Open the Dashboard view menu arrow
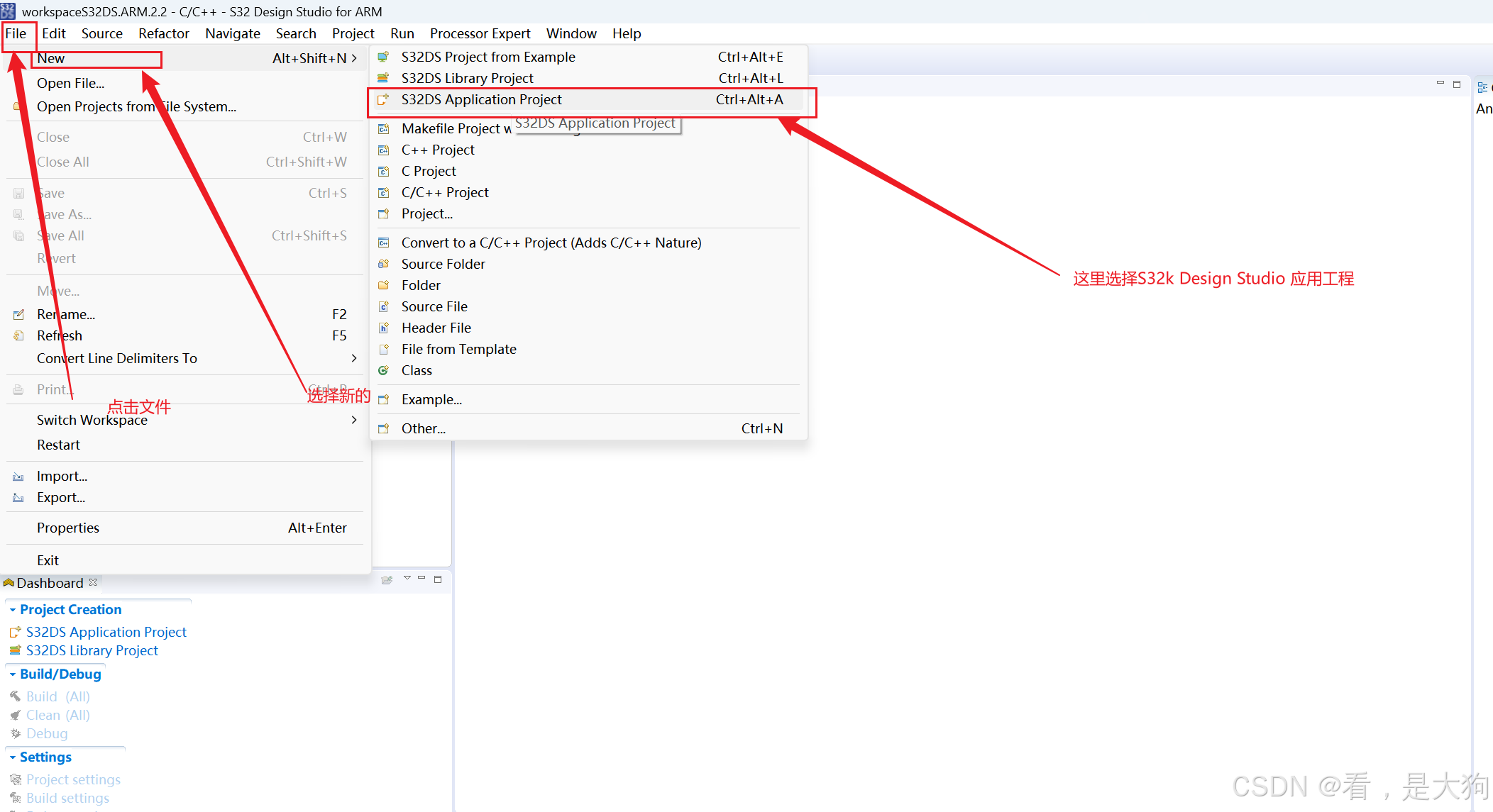Image resolution: width=1493 pixels, height=812 pixels. point(407,578)
